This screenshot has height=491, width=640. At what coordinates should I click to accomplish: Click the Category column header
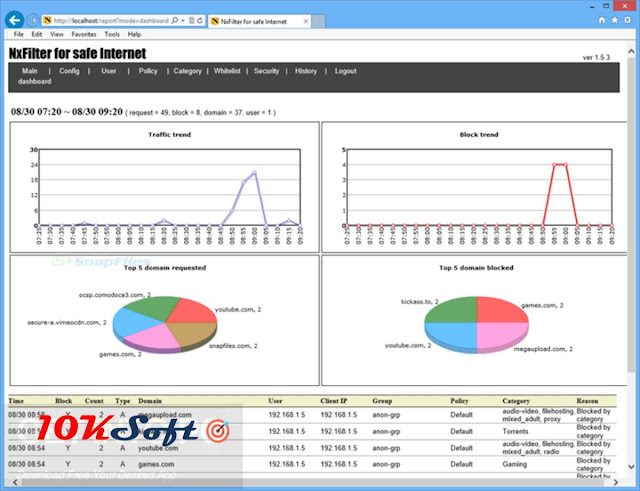coord(516,401)
